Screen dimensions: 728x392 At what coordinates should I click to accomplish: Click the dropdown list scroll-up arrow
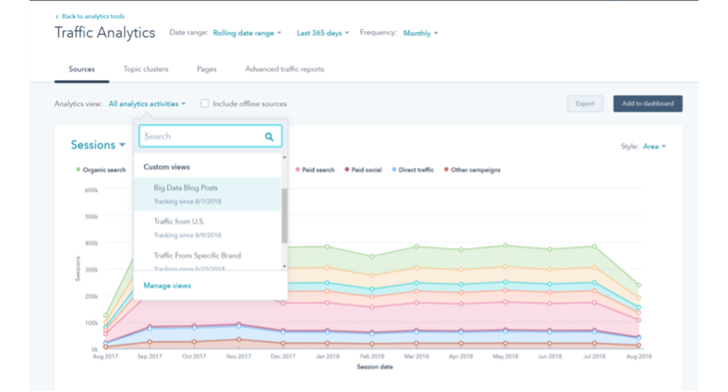coord(284,158)
